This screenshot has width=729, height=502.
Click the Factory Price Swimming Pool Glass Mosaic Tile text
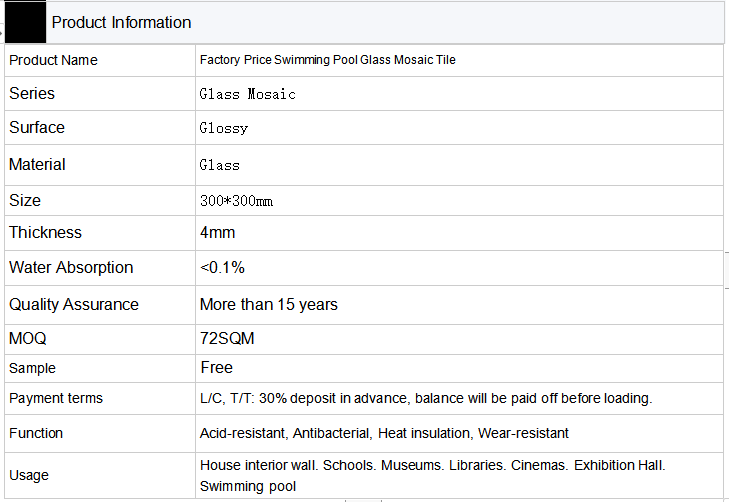pyautogui.click(x=327, y=60)
